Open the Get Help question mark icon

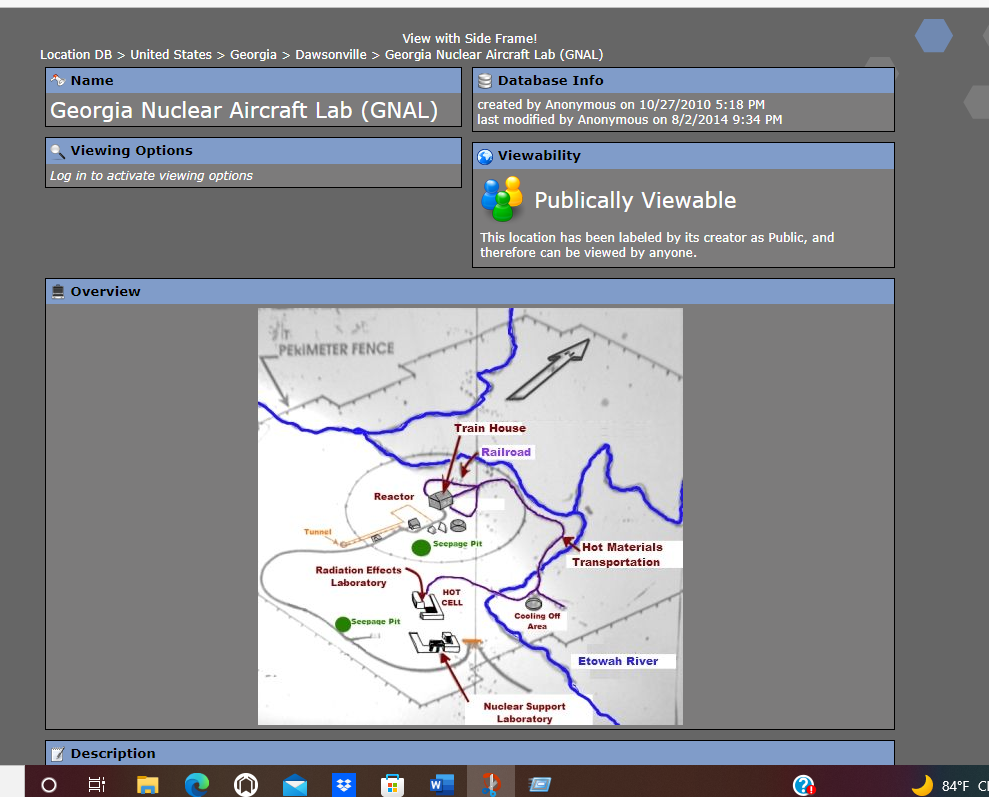804,785
